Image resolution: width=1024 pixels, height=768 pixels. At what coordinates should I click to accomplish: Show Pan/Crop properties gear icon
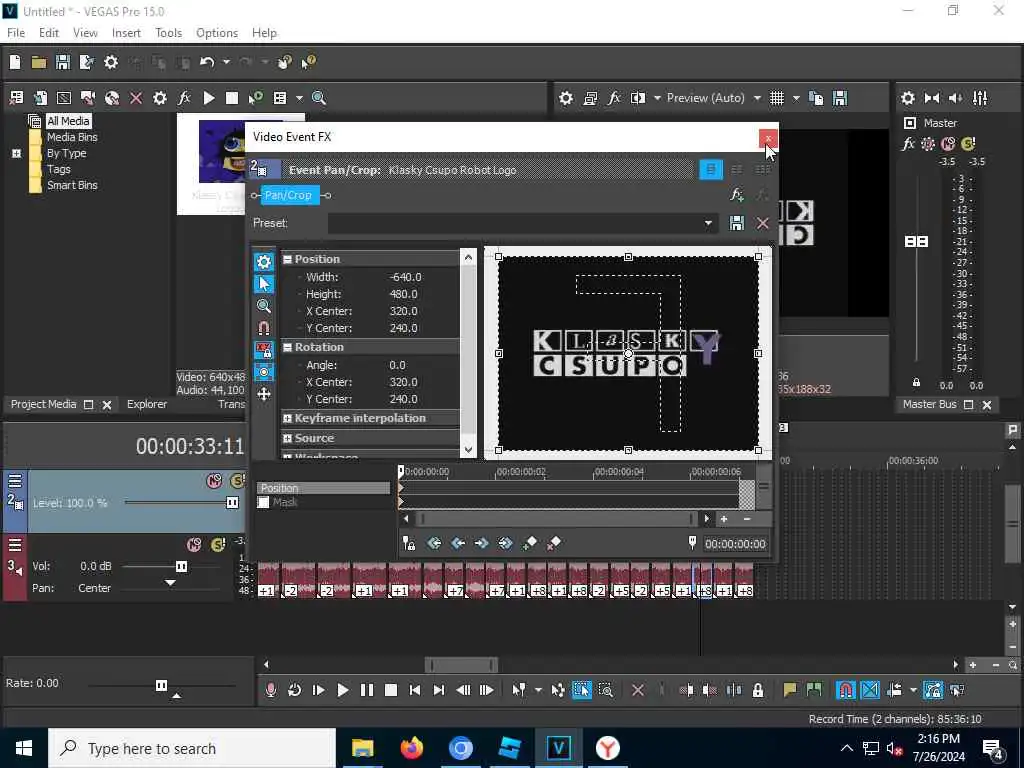pos(264,262)
